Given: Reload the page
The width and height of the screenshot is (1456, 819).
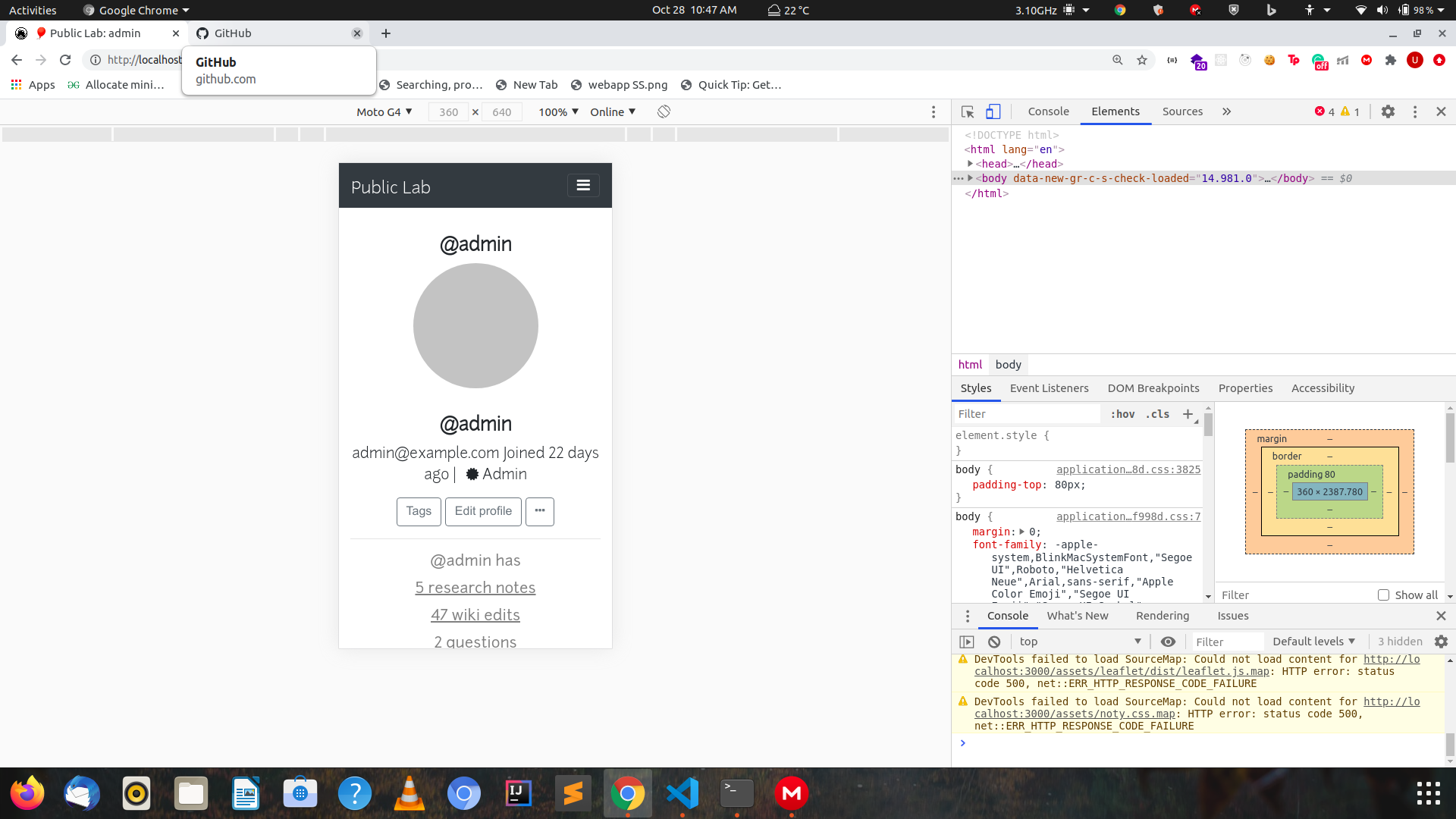Looking at the screenshot, I should click(65, 60).
